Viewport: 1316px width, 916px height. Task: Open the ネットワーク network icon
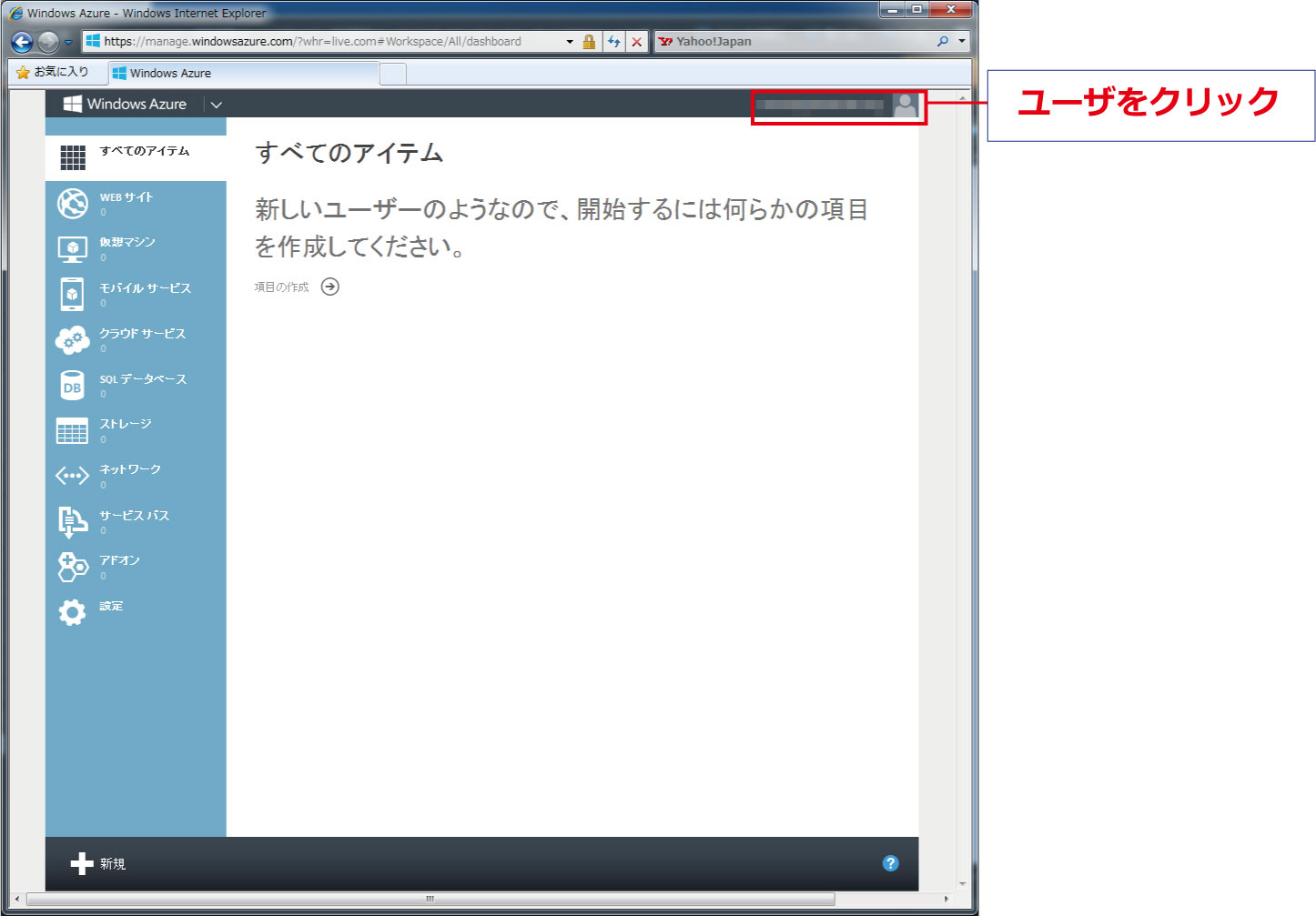[73, 476]
